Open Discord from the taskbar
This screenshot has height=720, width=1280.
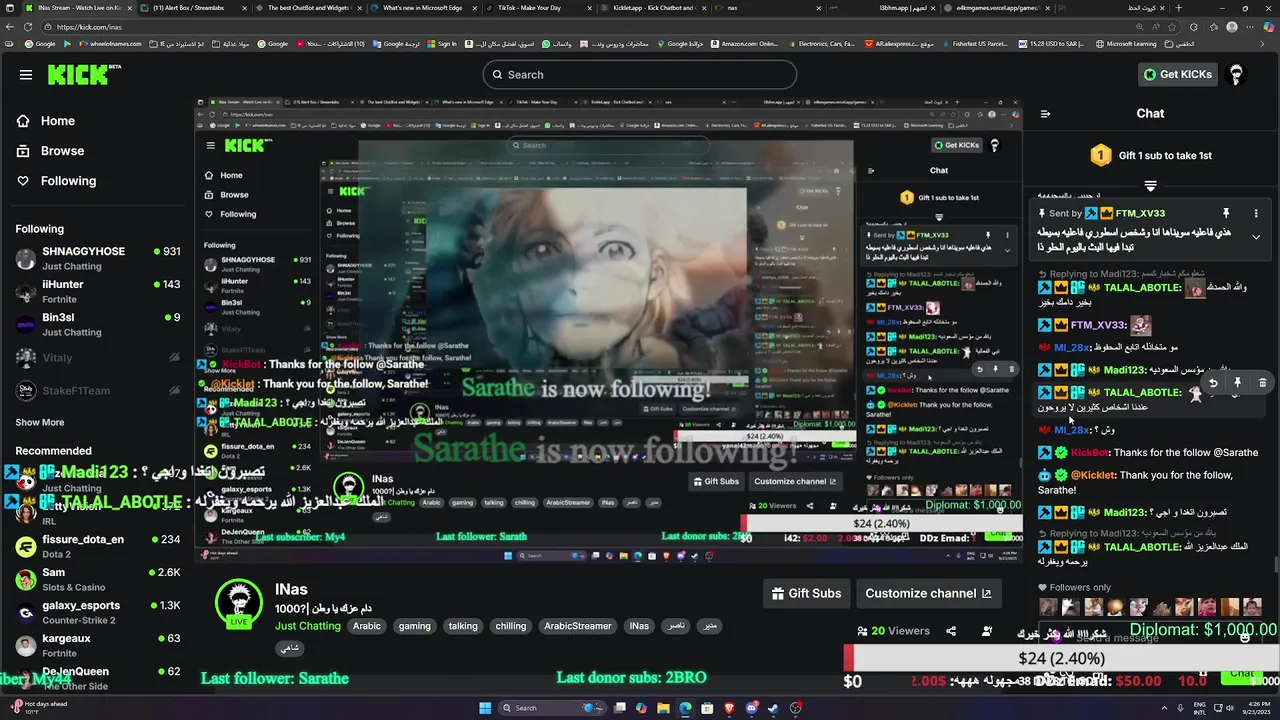[x=751, y=708]
